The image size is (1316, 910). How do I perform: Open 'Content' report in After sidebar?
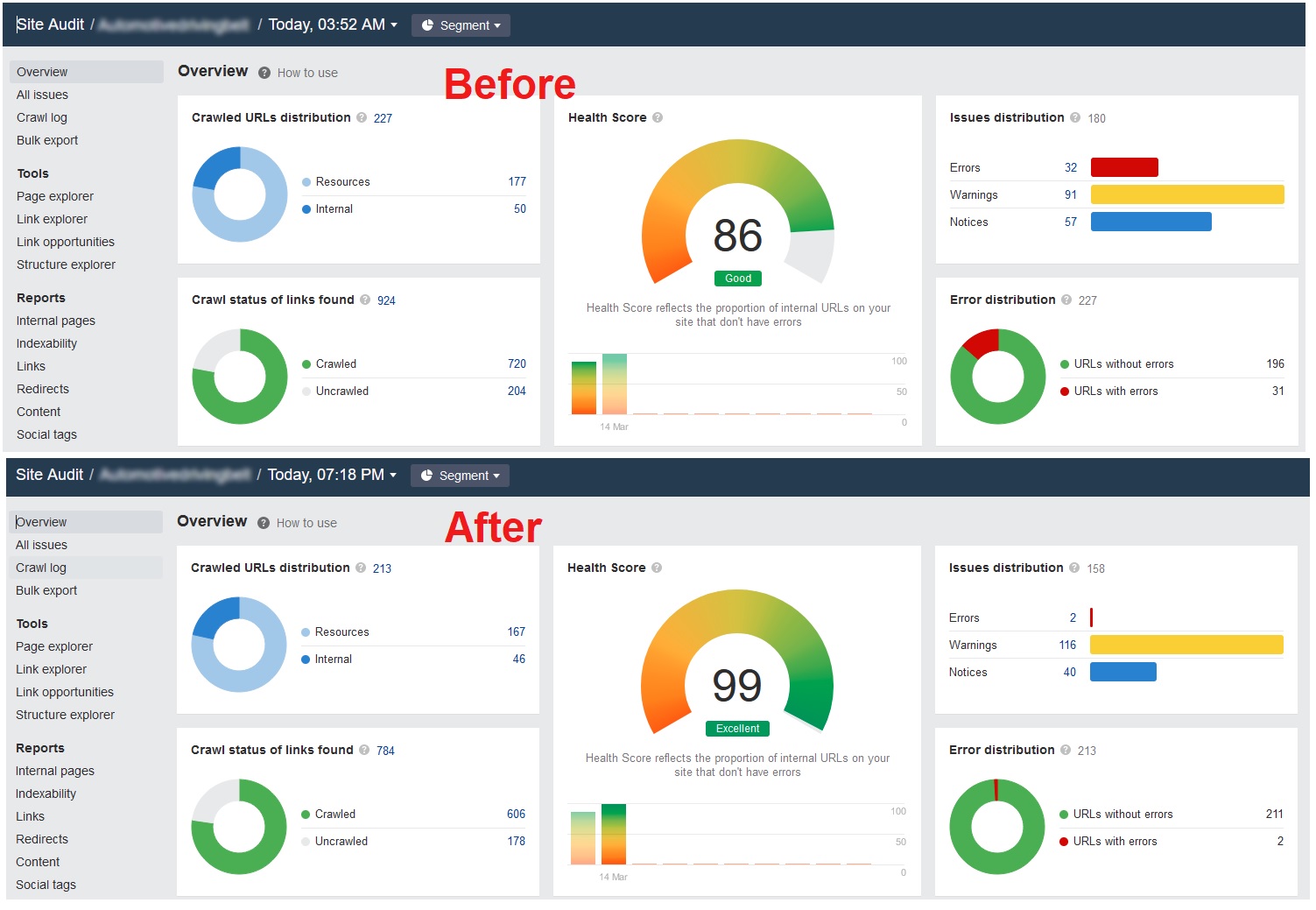point(38,862)
